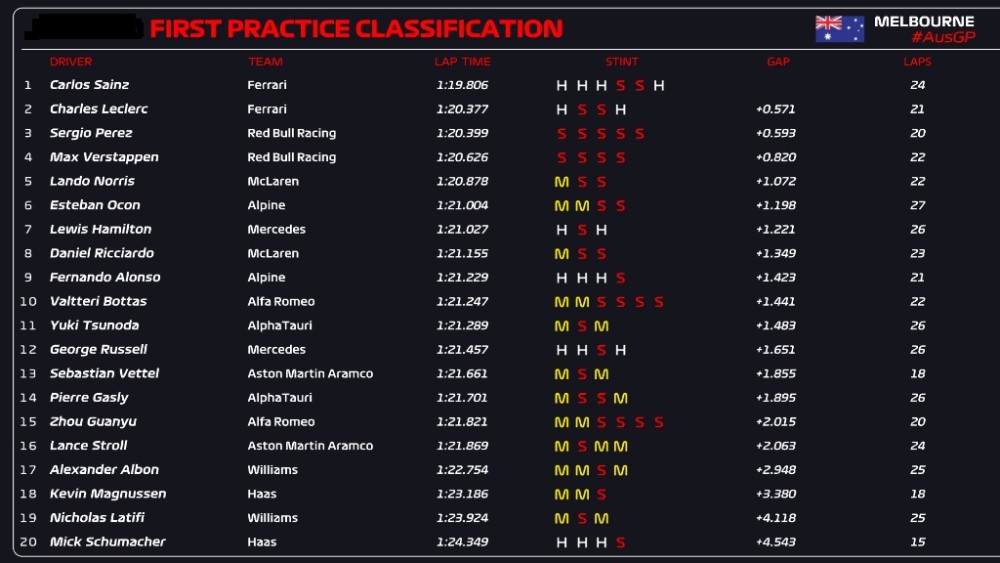Click Lewis Hamilton's red S tyre icon
The width and height of the screenshot is (1000, 563).
click(x=582, y=230)
